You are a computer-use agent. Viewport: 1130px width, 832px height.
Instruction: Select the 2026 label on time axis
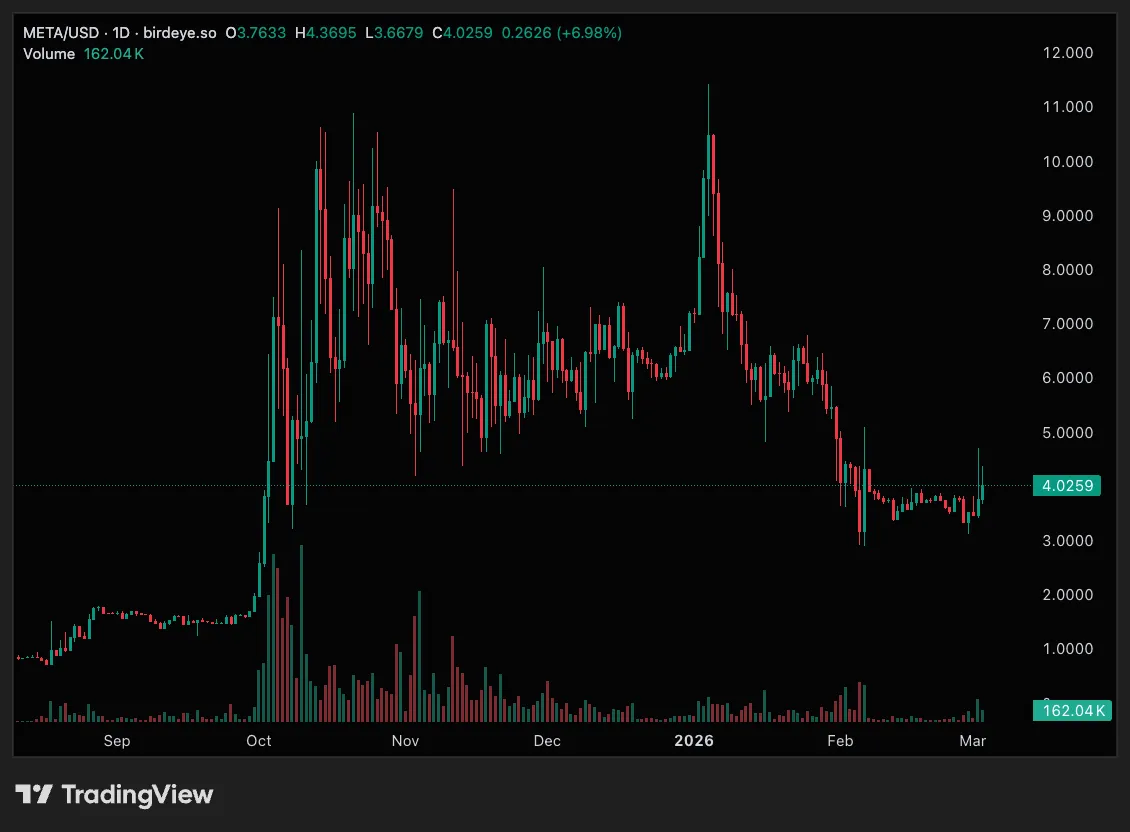point(694,741)
